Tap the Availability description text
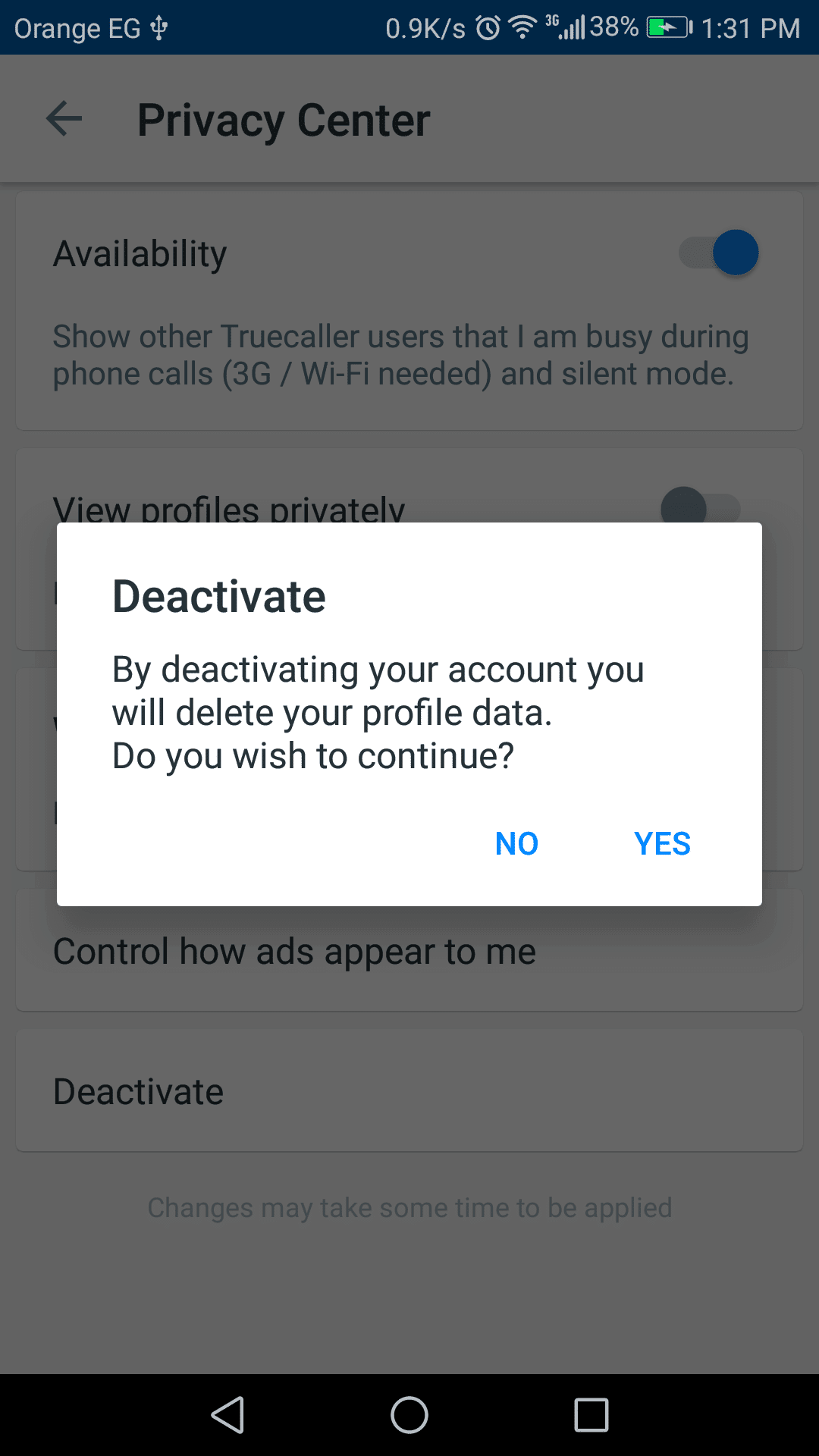The height and width of the screenshot is (1456, 819). pyautogui.click(x=400, y=355)
